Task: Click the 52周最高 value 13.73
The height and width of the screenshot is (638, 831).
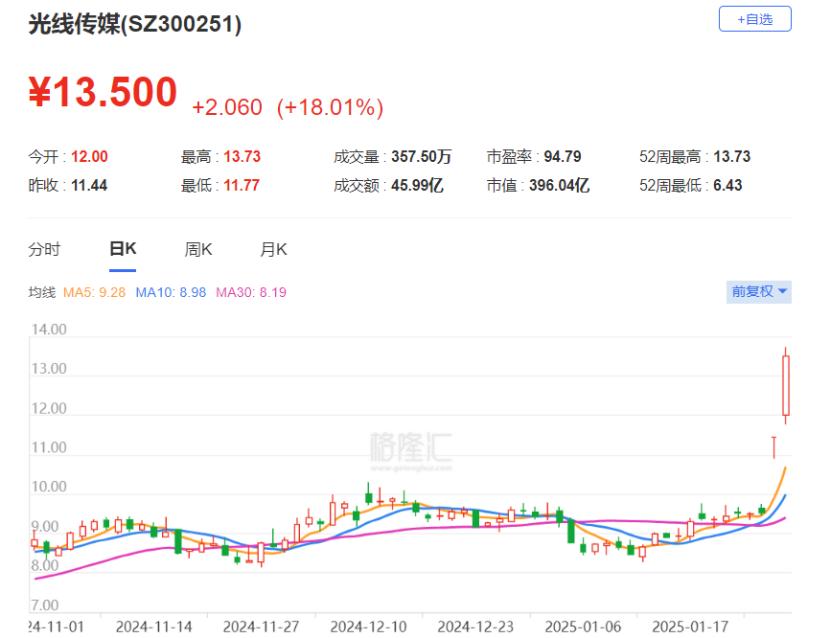Action: [x=730, y=157]
